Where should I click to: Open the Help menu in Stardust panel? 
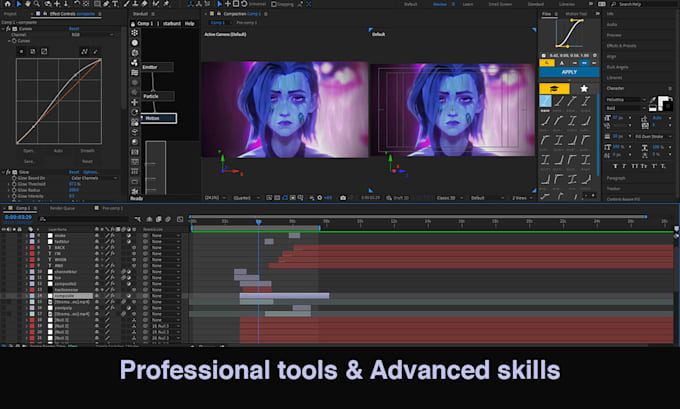click(x=190, y=23)
